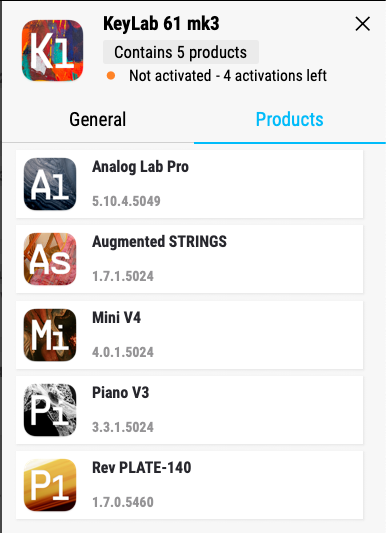Select the Augmented STRINGS product title

click(x=159, y=242)
